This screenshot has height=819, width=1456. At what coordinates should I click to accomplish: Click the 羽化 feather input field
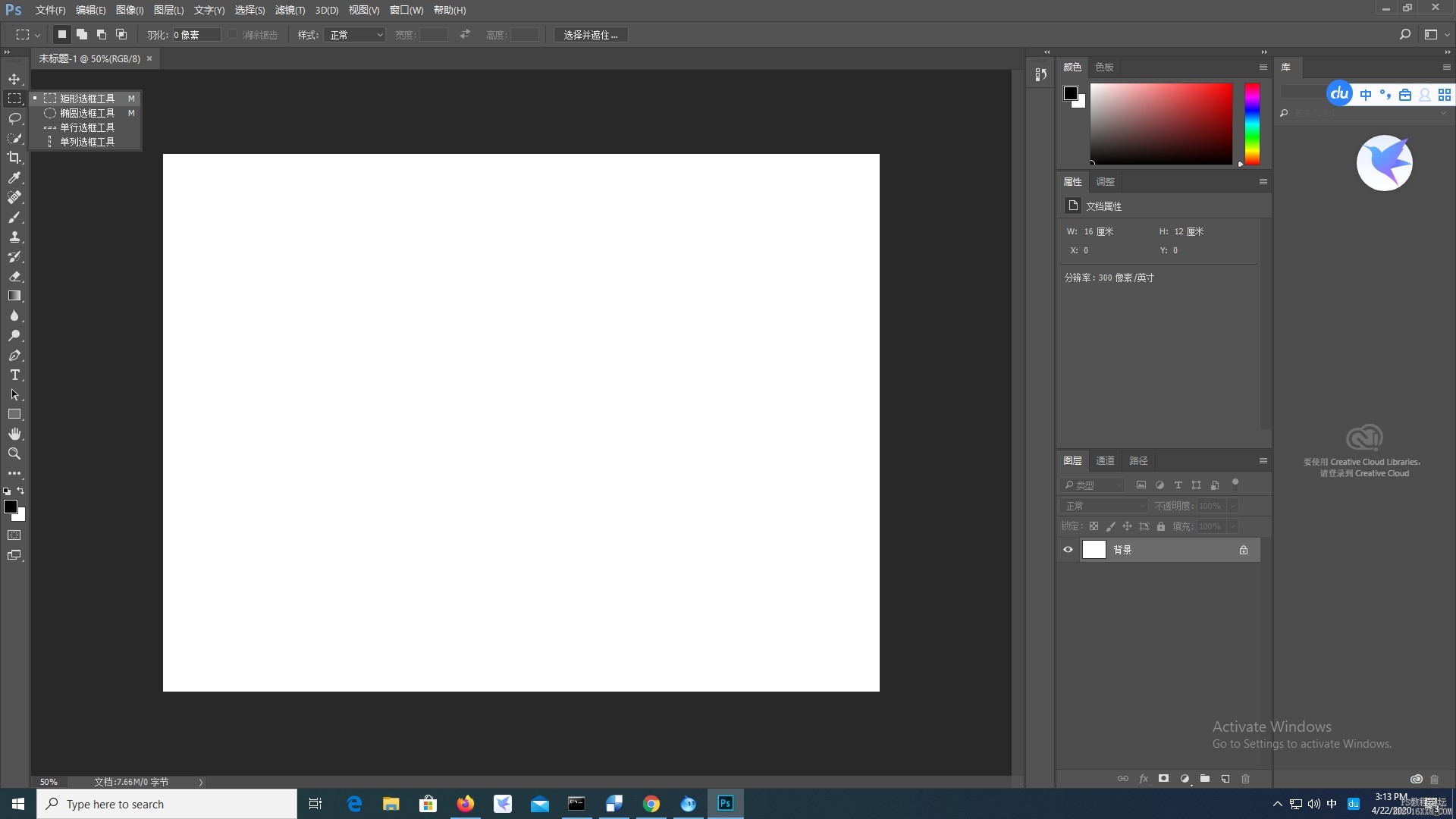pyautogui.click(x=196, y=35)
